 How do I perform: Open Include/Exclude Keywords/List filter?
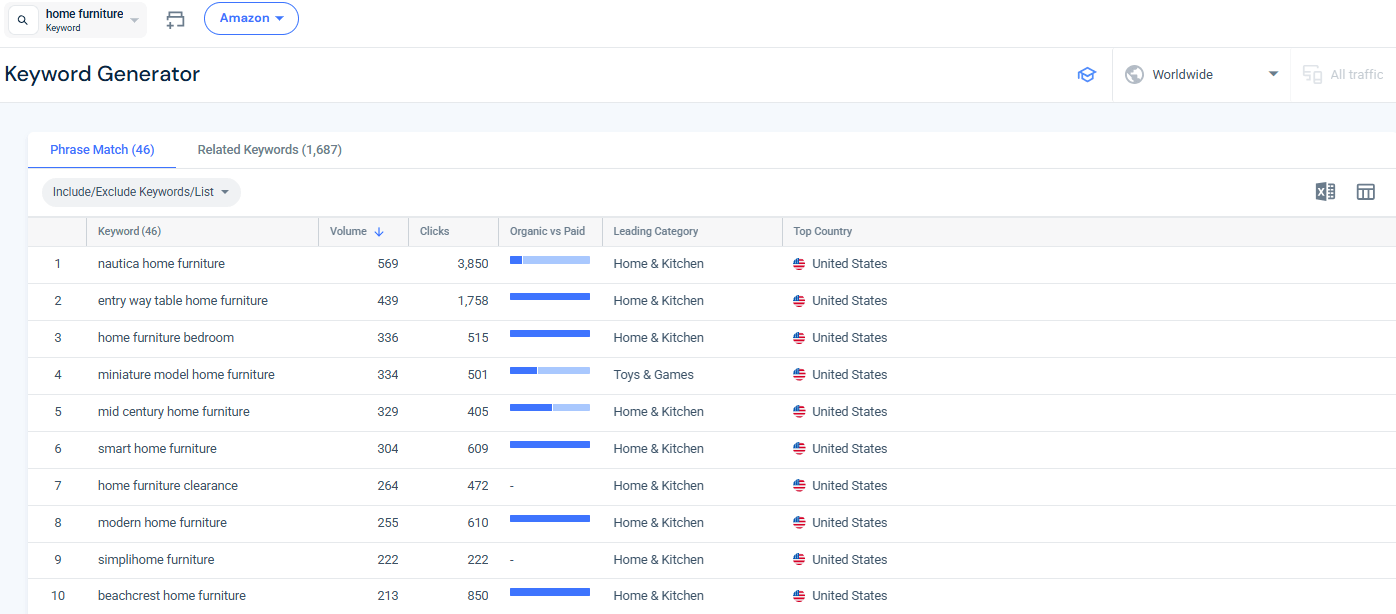click(141, 192)
